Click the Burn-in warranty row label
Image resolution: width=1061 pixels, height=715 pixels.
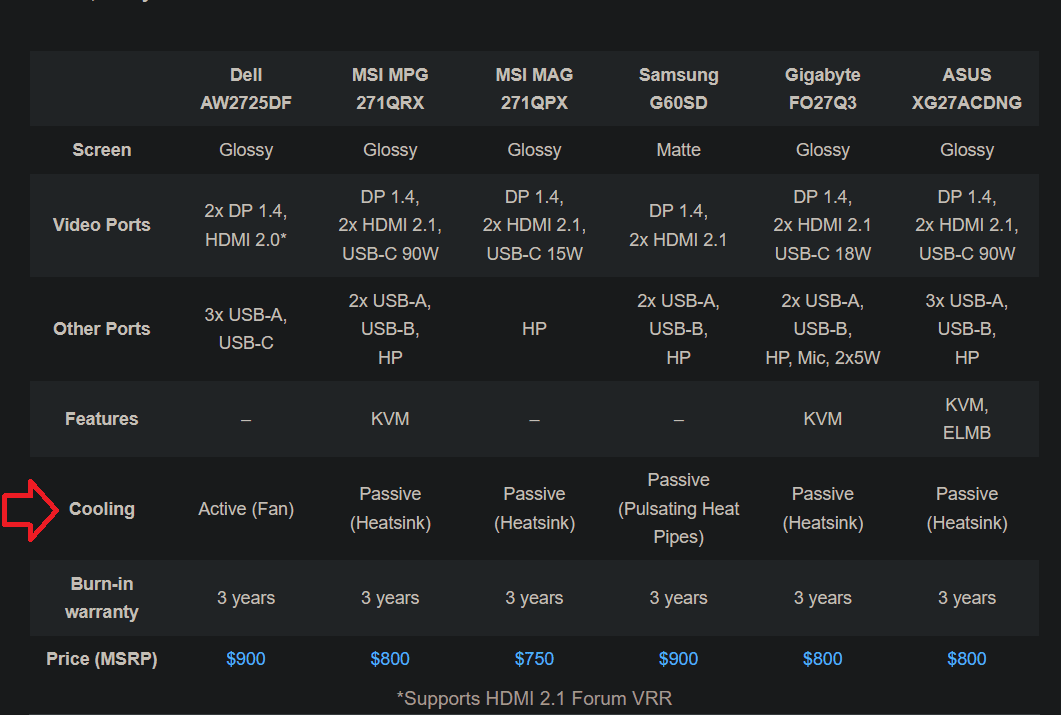(x=101, y=597)
